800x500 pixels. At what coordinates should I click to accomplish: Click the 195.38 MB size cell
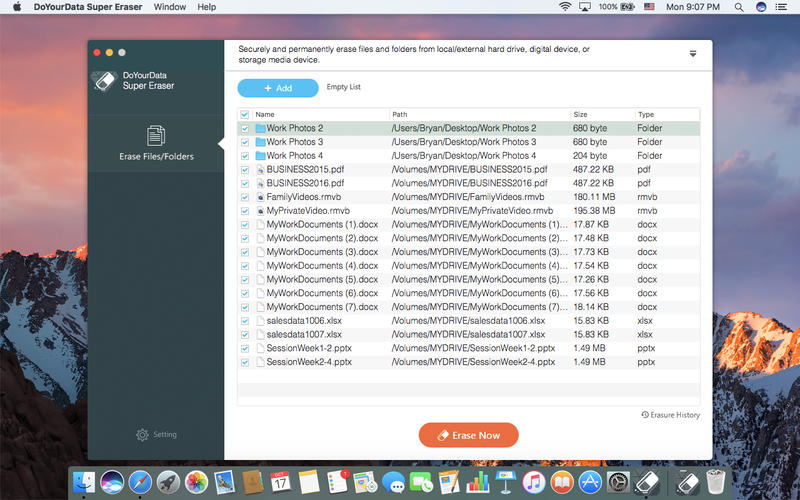tap(594, 211)
